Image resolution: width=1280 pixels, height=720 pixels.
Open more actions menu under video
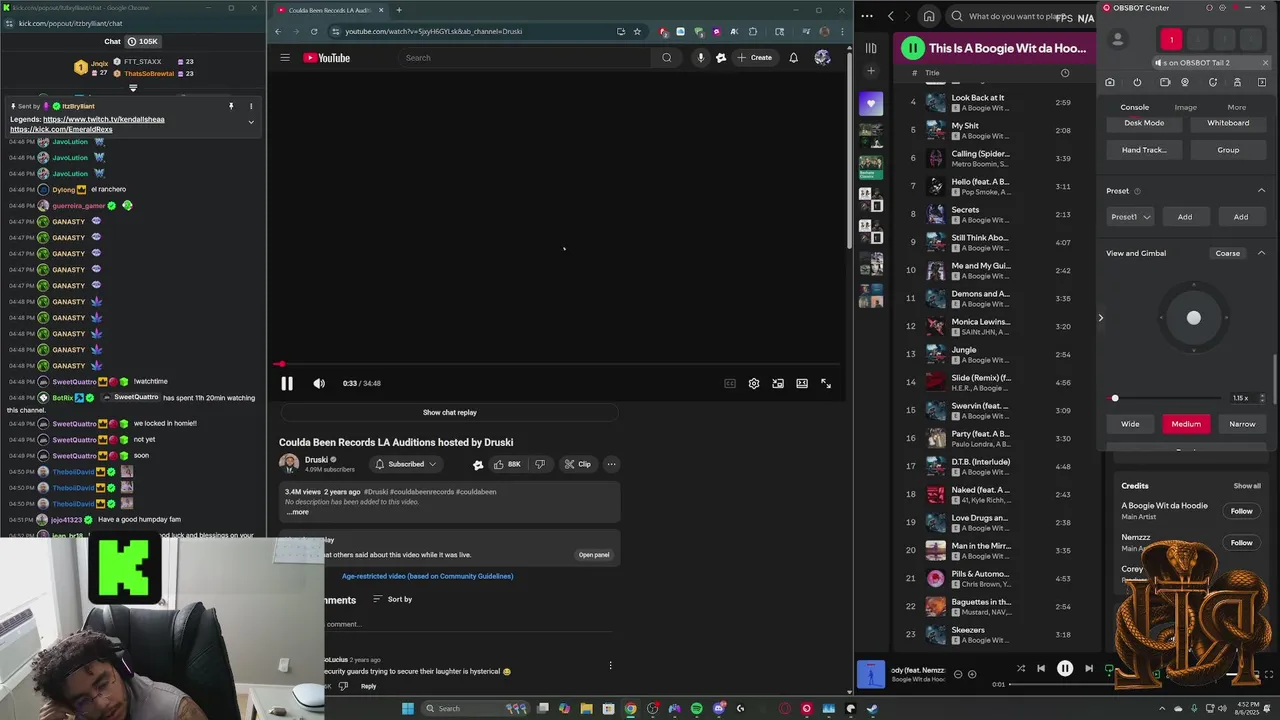click(x=611, y=464)
